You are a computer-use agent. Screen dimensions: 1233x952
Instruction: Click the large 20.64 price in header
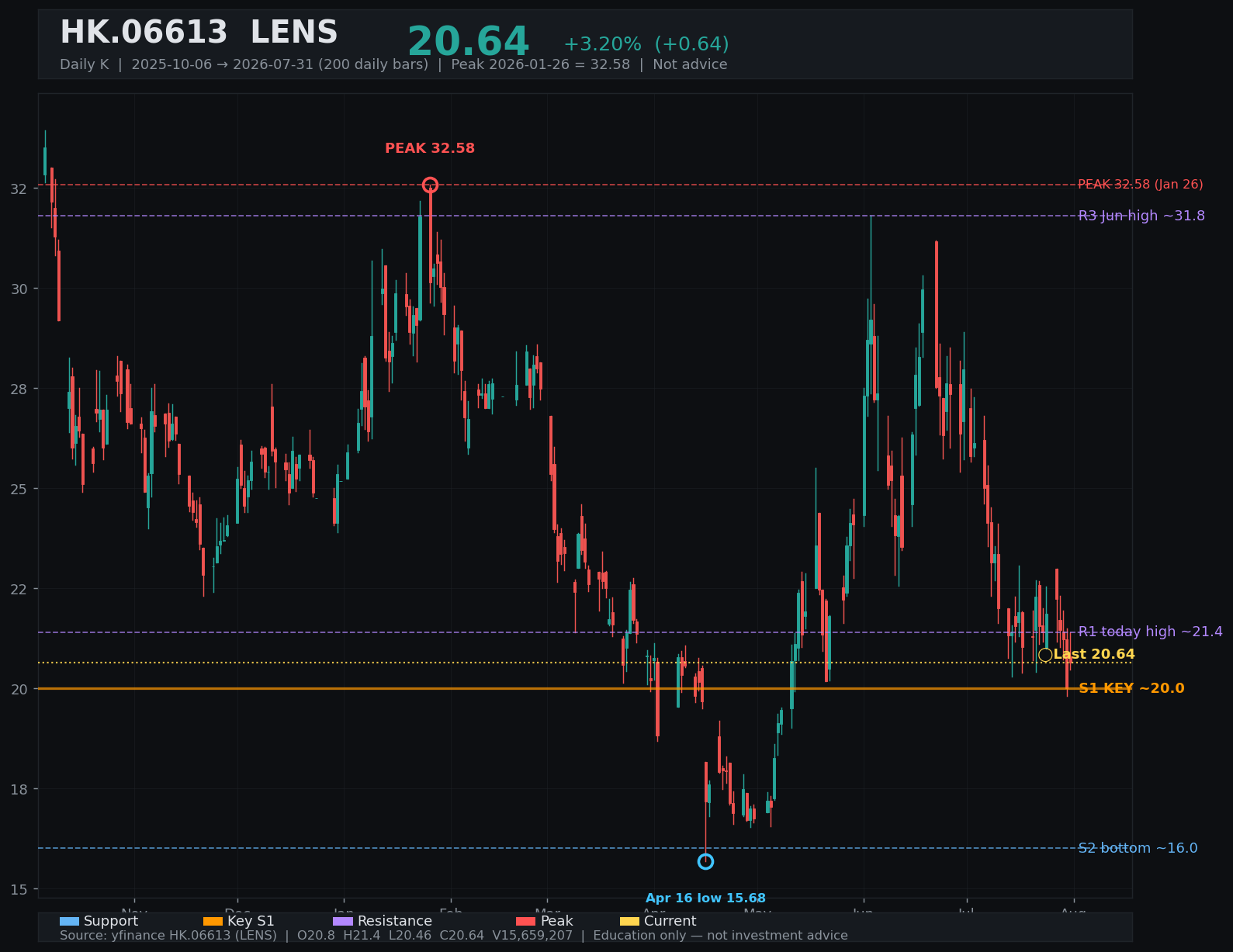pyautogui.click(x=468, y=42)
